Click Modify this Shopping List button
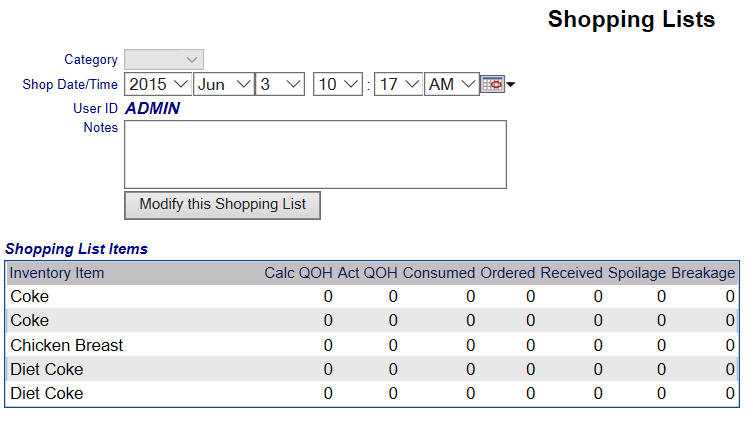Viewport: 753px width, 422px height. tap(222, 205)
